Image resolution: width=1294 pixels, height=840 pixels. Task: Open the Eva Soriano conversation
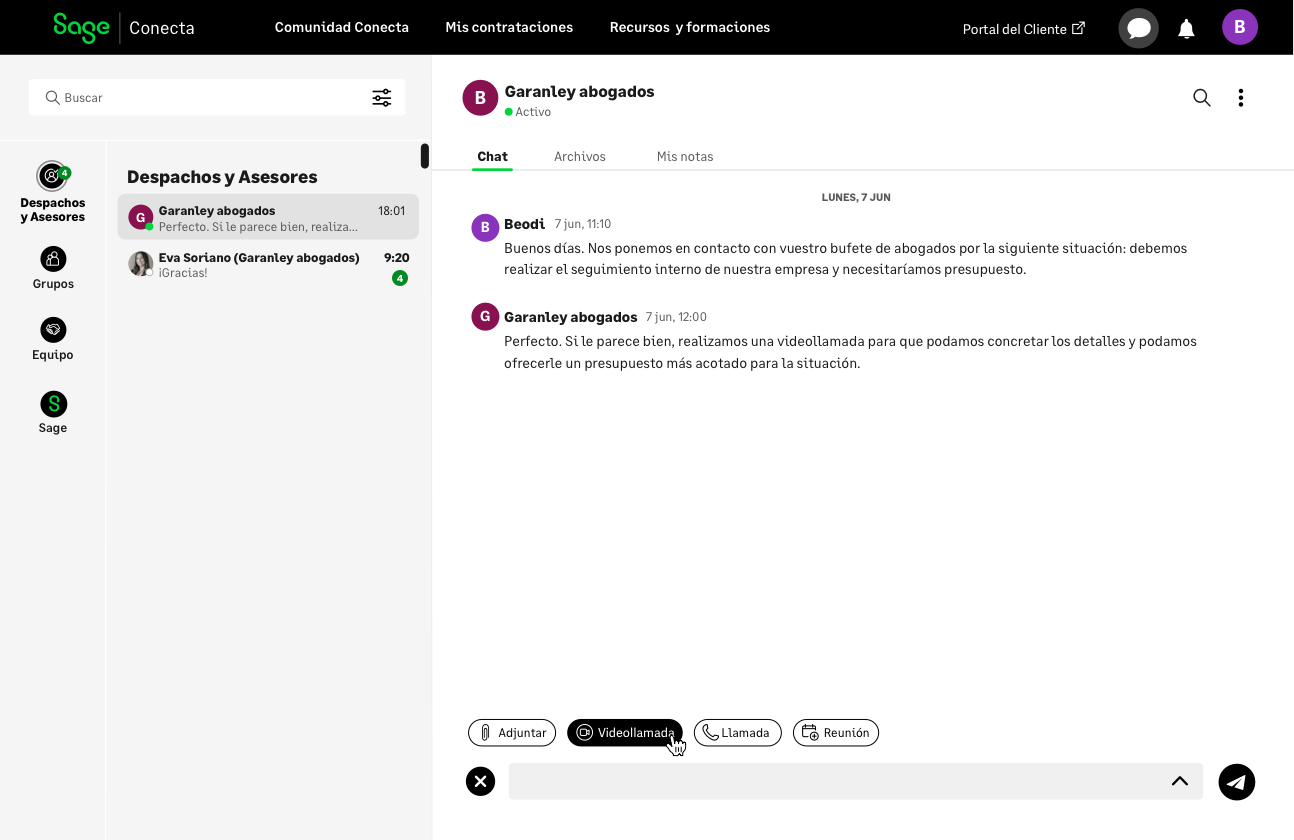point(268,265)
